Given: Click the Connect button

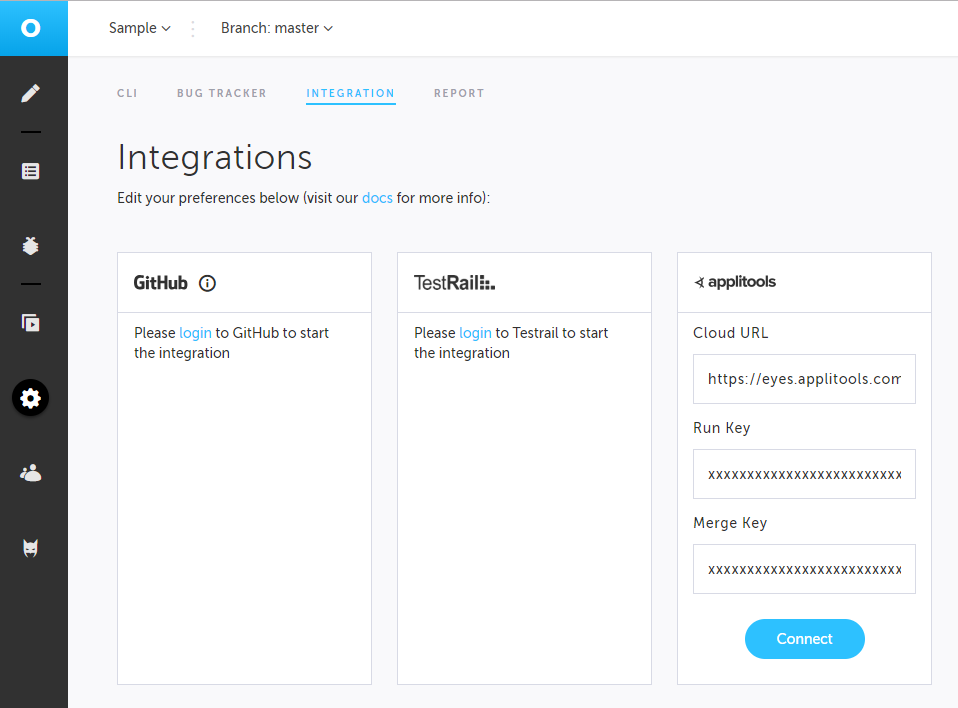Looking at the screenshot, I should coord(805,639).
